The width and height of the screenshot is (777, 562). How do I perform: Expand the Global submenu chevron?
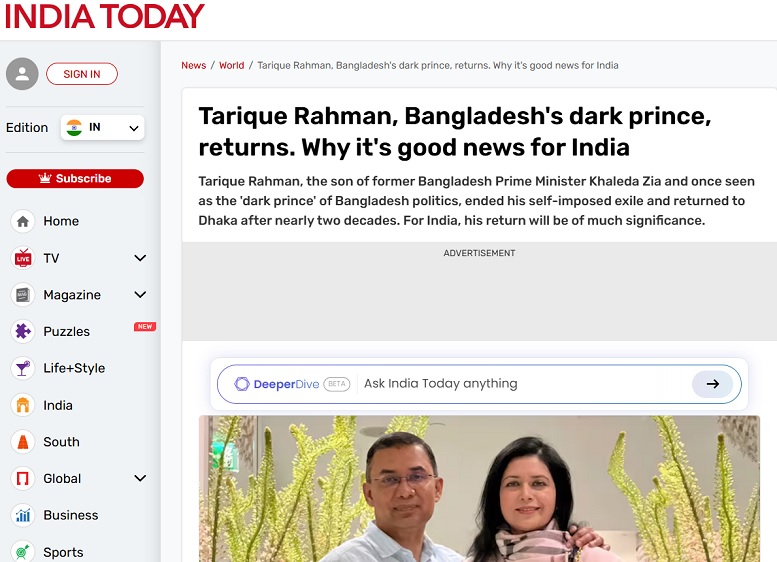tap(140, 478)
